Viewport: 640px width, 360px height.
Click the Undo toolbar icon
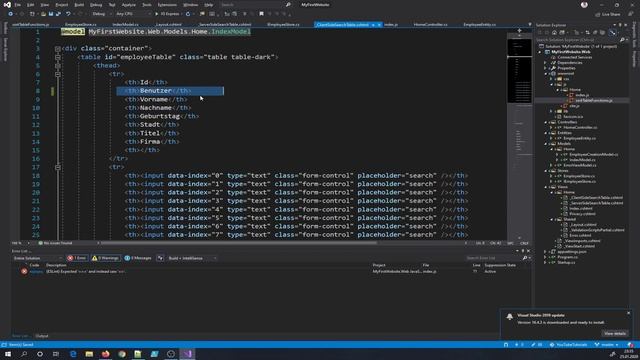click(x=68, y=14)
